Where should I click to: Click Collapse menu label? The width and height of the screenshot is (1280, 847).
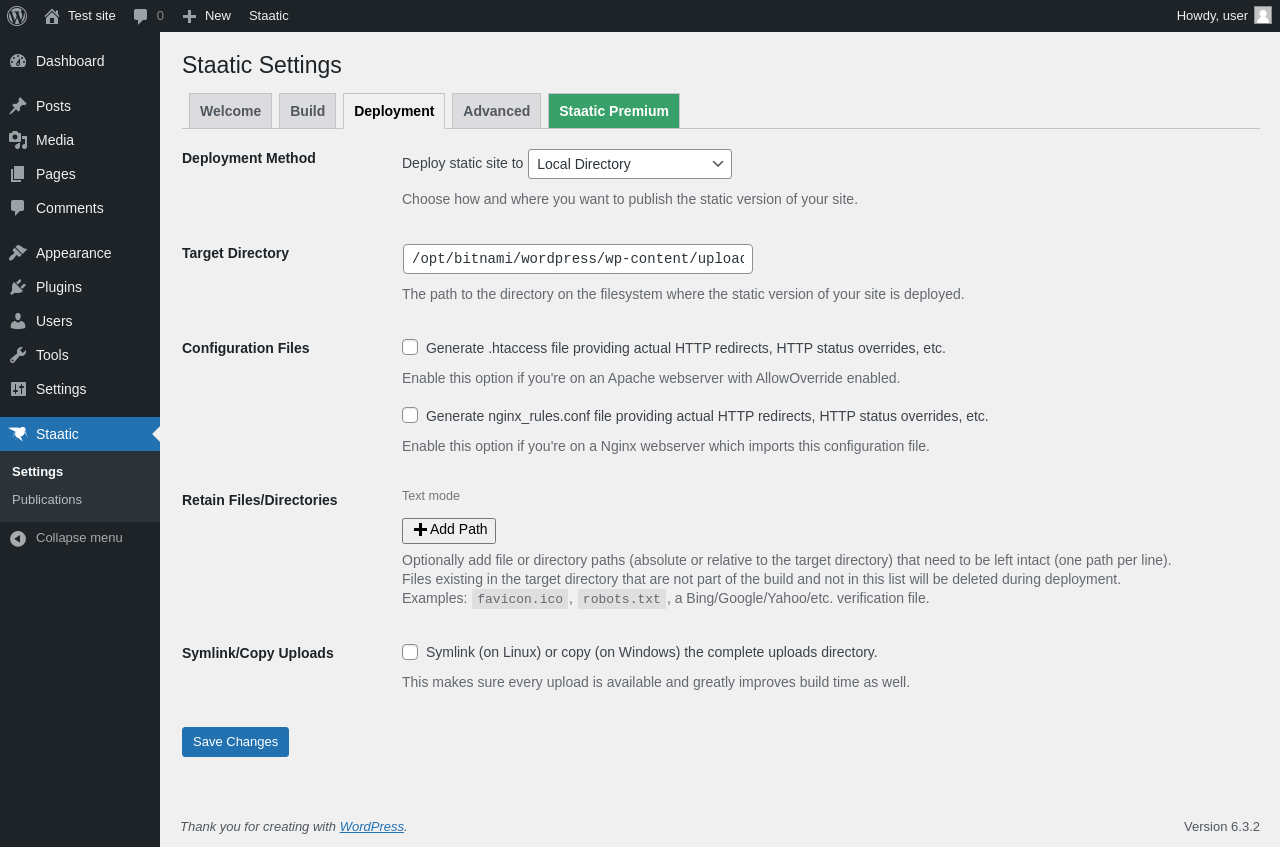(x=79, y=538)
